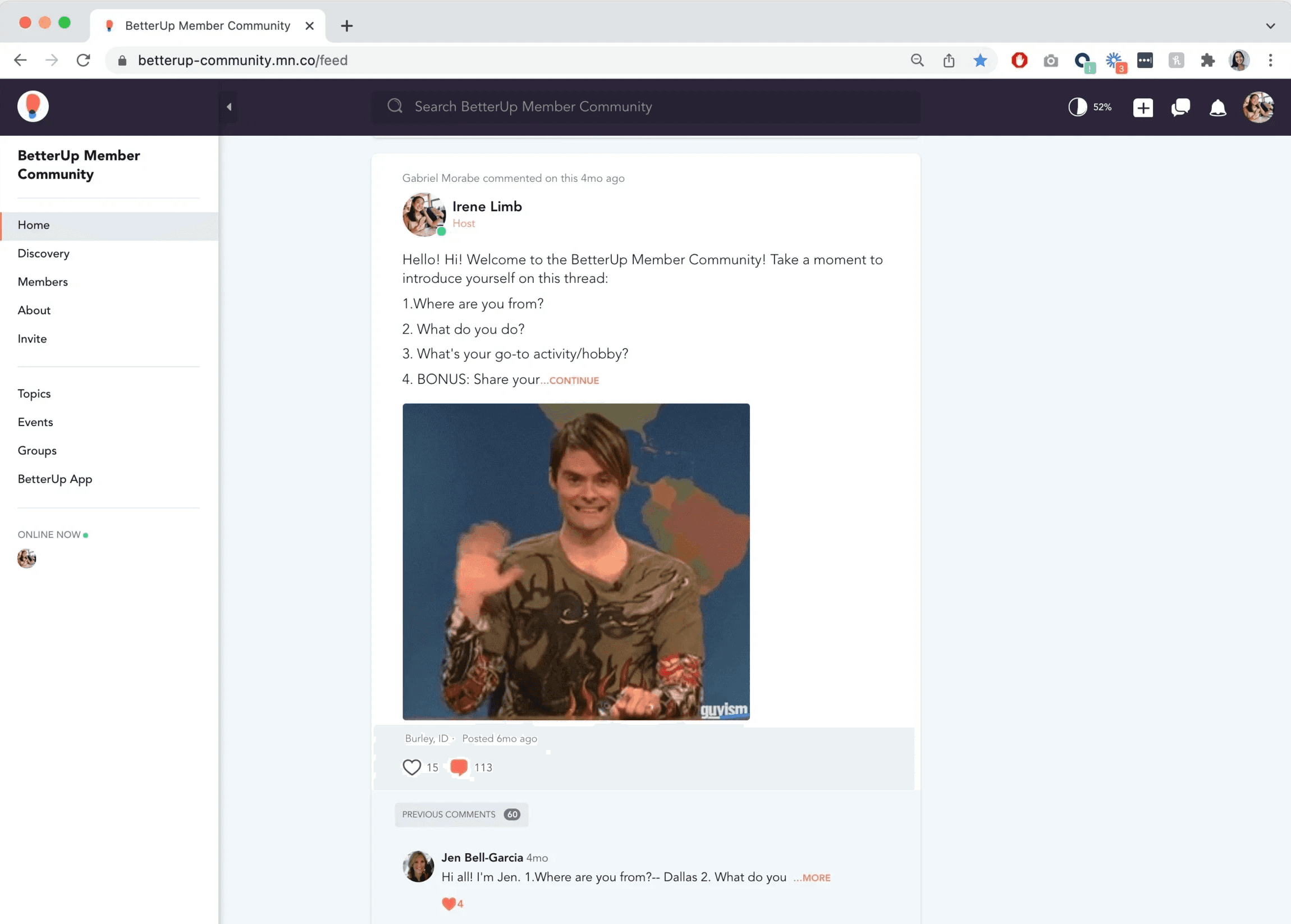This screenshot has width=1291, height=924.
Task: Toggle the bookmark star
Action: (980, 60)
